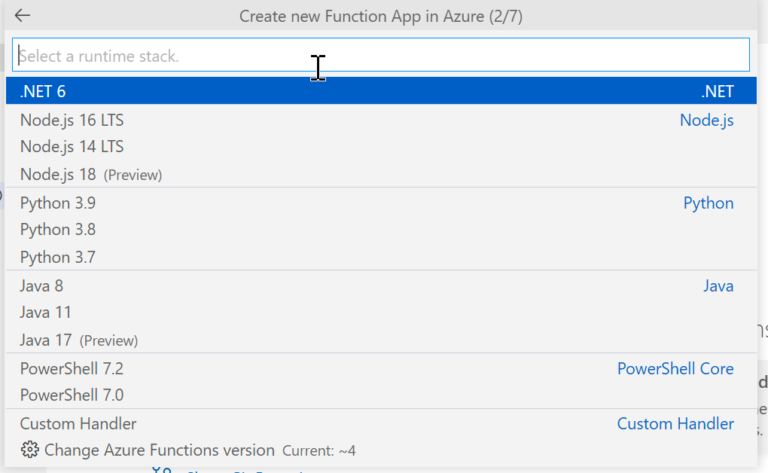Image resolution: width=768 pixels, height=473 pixels.
Task: Click the Python group label
Action: 708,203
